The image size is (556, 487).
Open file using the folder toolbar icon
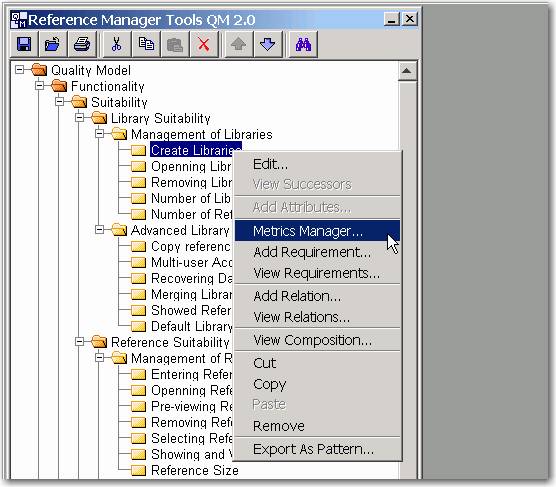coord(53,44)
